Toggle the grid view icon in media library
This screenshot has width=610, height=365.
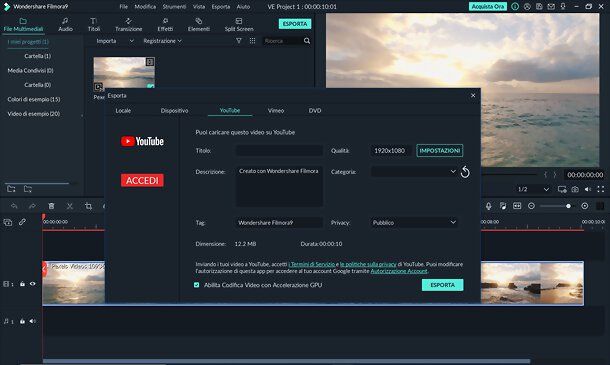coord(252,40)
